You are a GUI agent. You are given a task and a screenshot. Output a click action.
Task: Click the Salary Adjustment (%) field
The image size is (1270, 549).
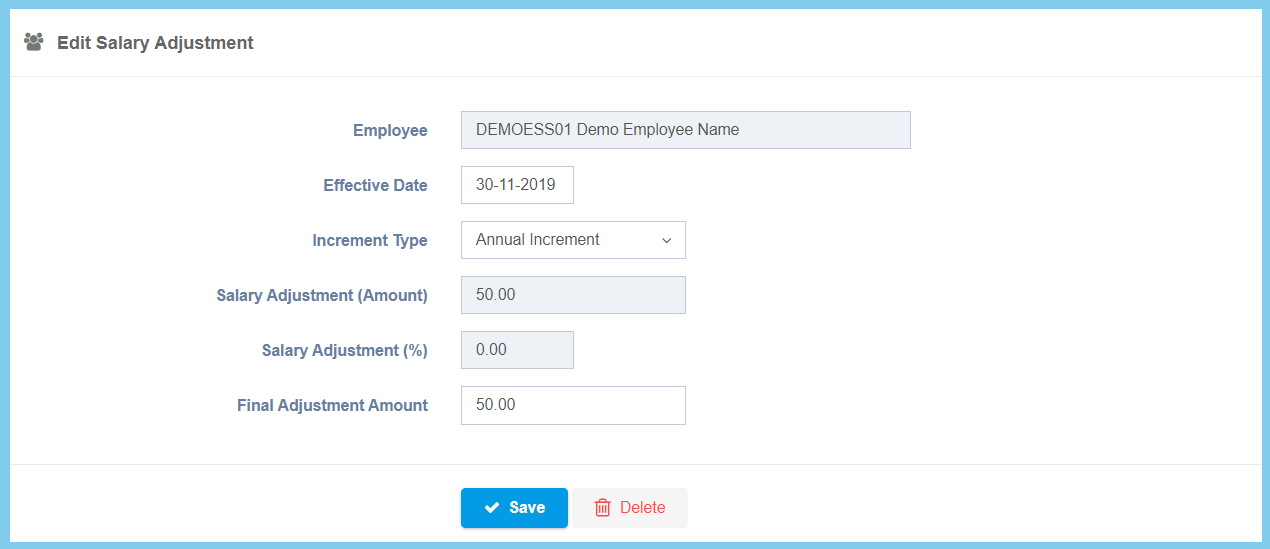[x=517, y=350]
